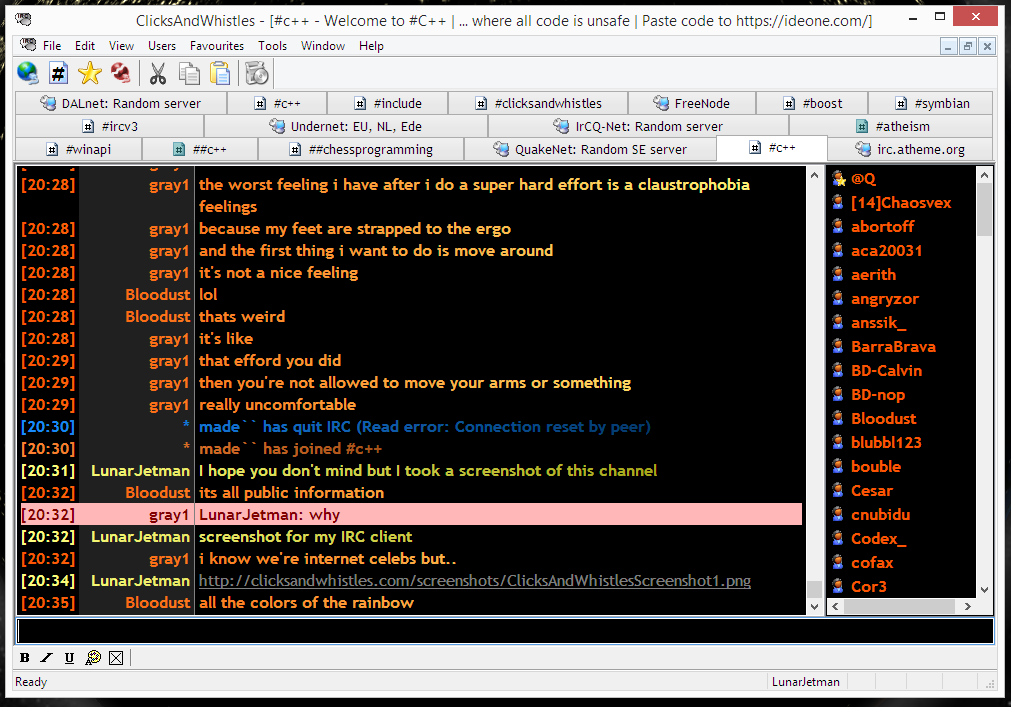1011x707 pixels.
Task: Open the Tools menu
Action: (272, 46)
